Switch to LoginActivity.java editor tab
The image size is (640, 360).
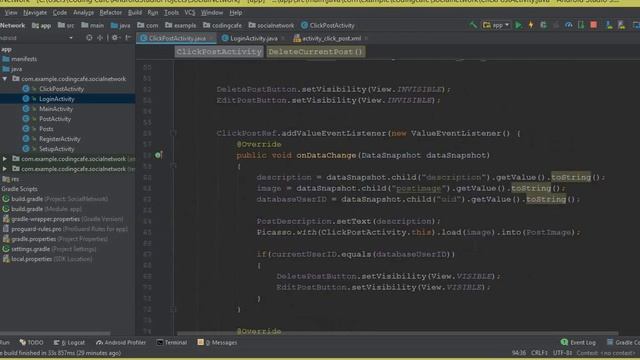pos(253,38)
